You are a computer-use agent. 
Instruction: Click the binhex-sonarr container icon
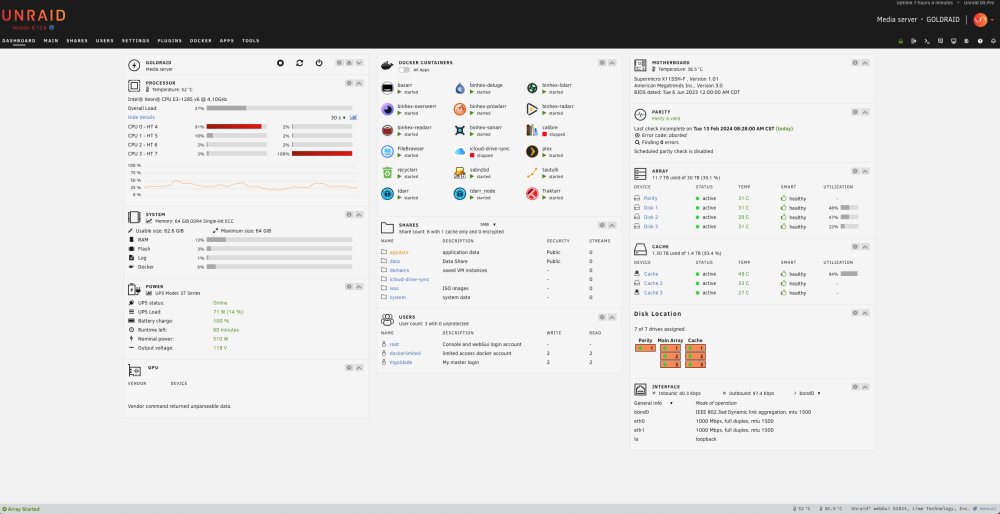click(x=460, y=130)
